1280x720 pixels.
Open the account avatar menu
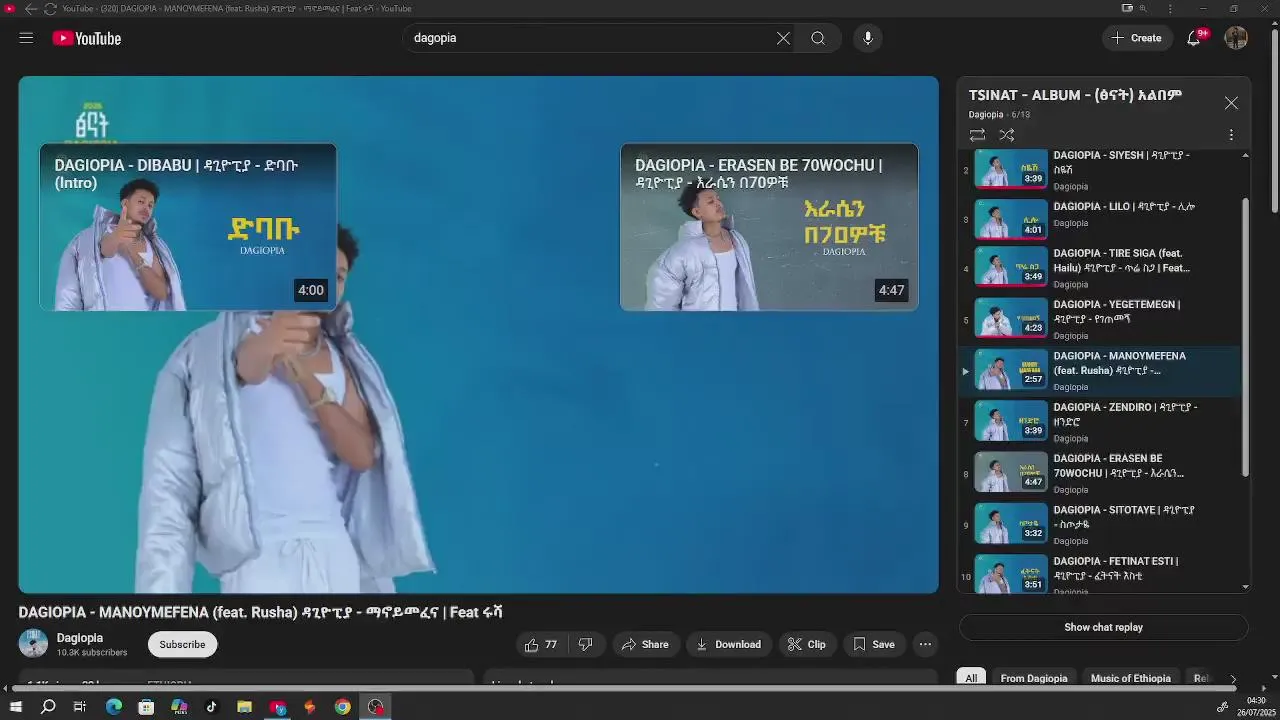[1236, 38]
